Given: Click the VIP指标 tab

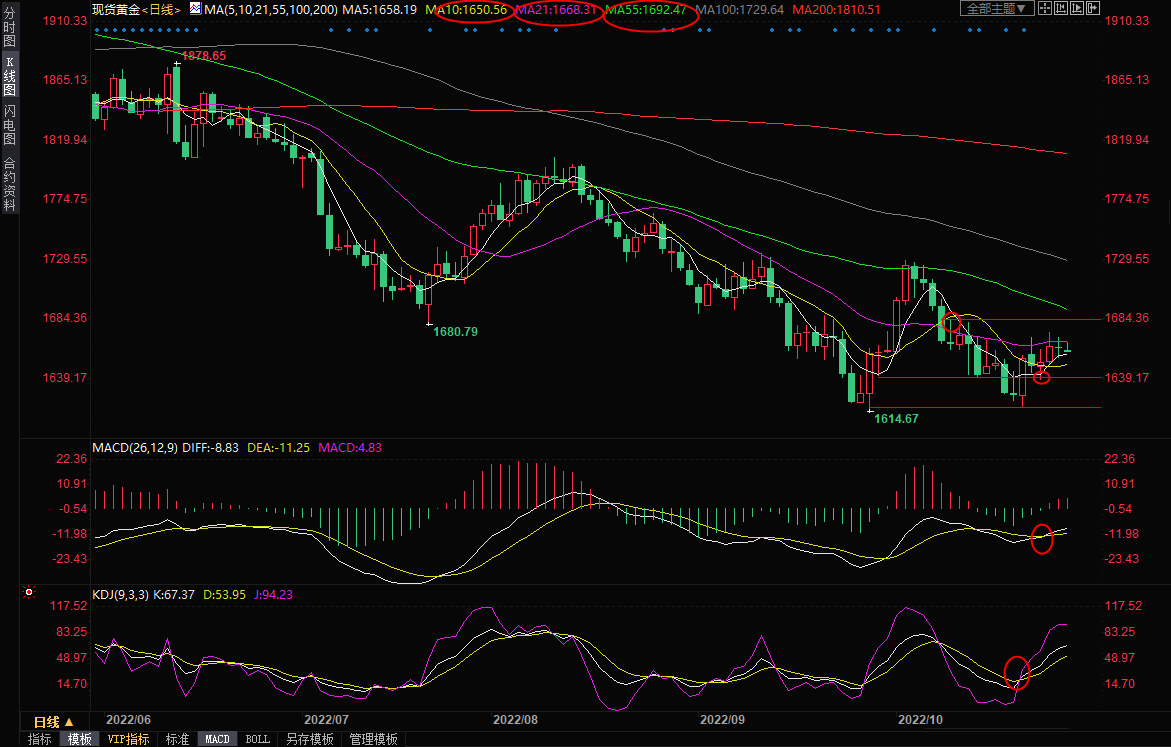Looking at the screenshot, I should [x=128, y=739].
